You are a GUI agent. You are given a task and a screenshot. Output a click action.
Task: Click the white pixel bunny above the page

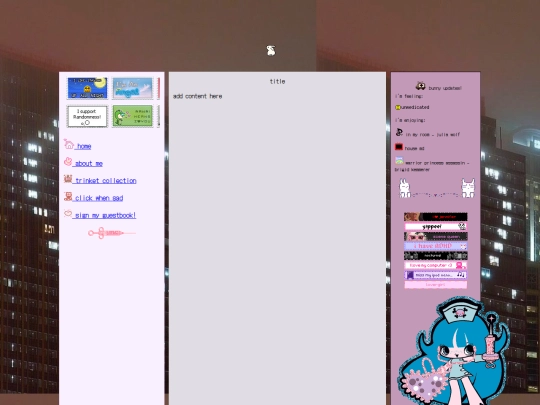tap(271, 51)
